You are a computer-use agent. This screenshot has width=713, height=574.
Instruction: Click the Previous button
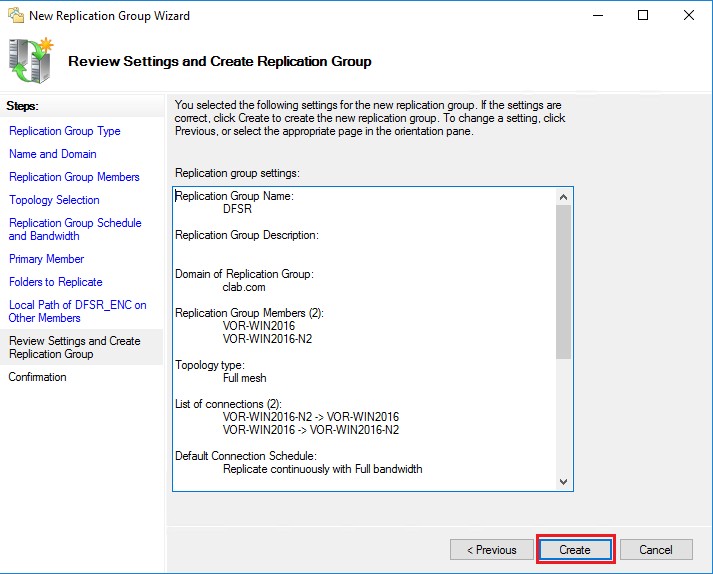[x=491, y=549]
